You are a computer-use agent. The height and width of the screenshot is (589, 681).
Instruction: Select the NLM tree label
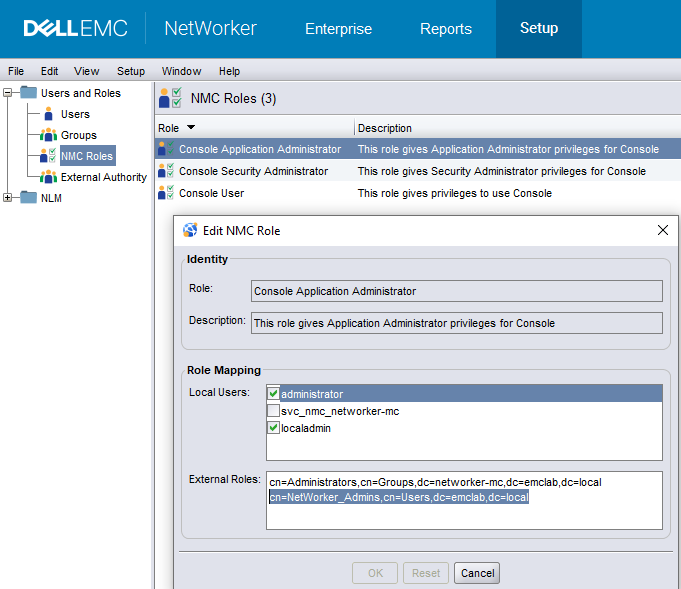51,198
